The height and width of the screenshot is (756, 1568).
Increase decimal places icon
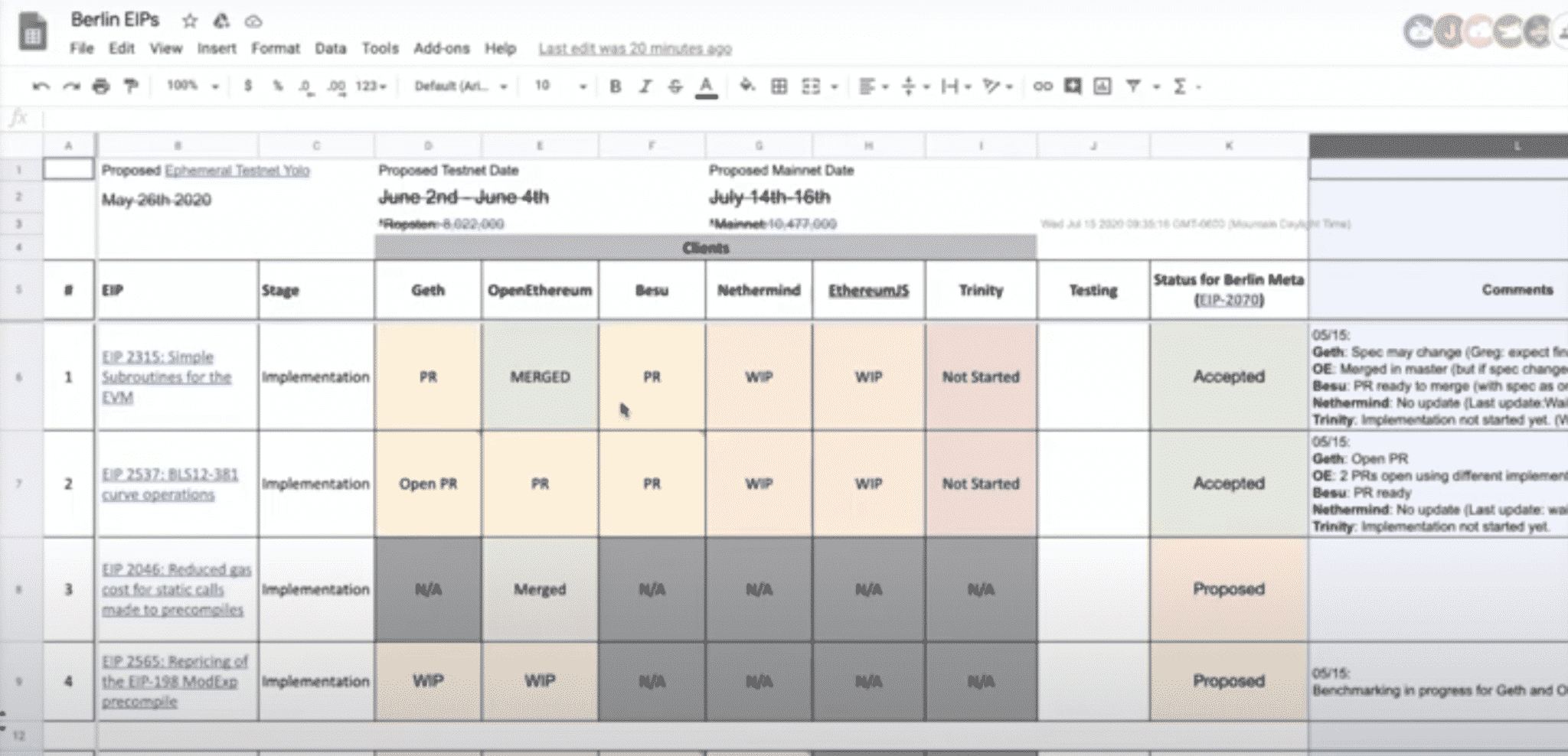coord(336,86)
